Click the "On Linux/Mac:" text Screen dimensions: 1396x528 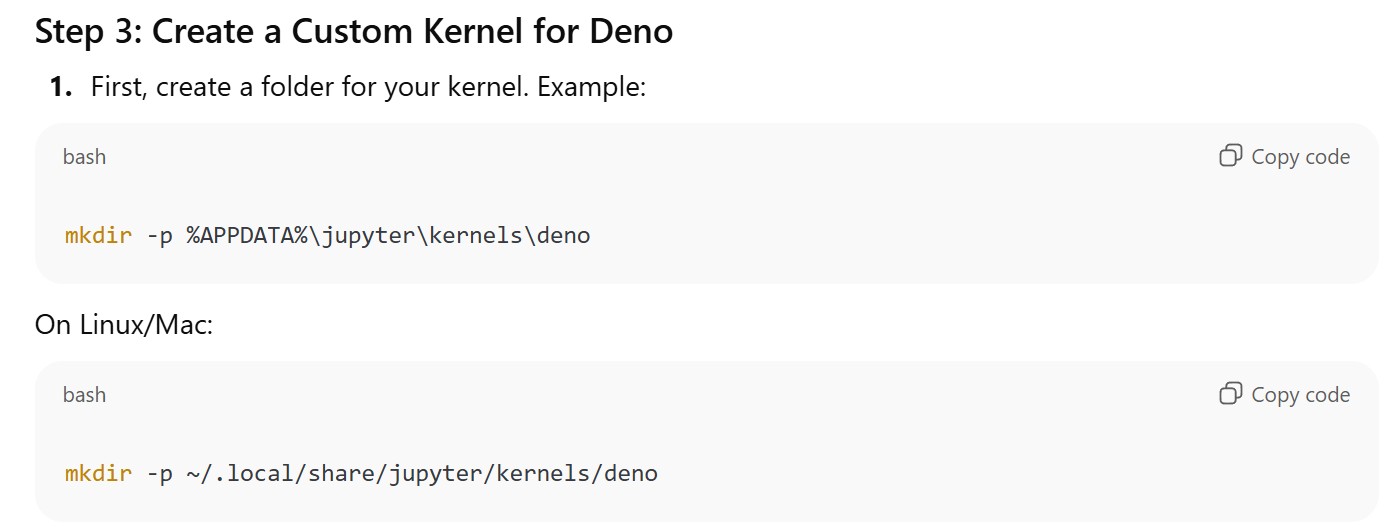[x=124, y=325]
